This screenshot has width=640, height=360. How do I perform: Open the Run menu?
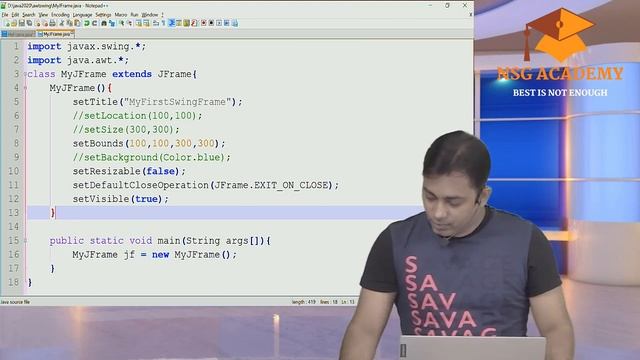(x=134, y=15)
